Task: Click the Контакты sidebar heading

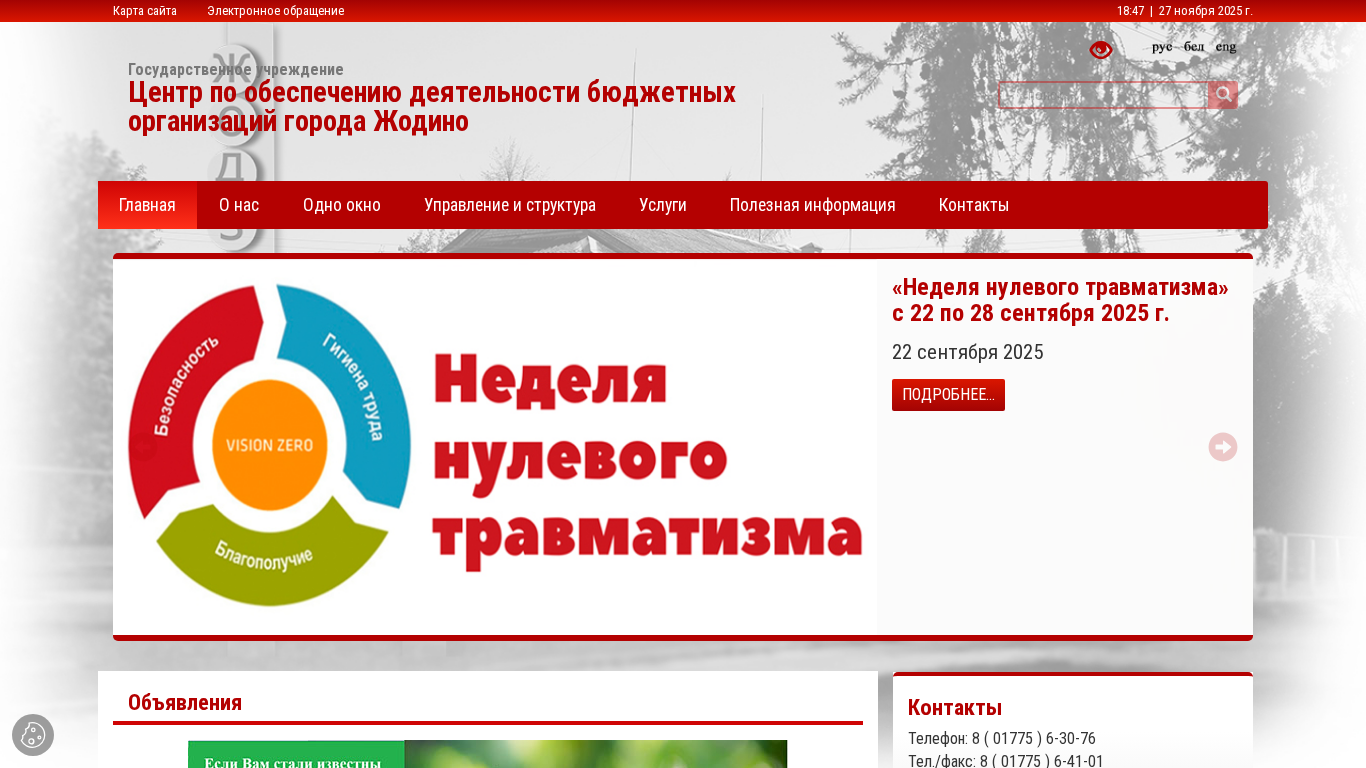Action: pos(955,707)
